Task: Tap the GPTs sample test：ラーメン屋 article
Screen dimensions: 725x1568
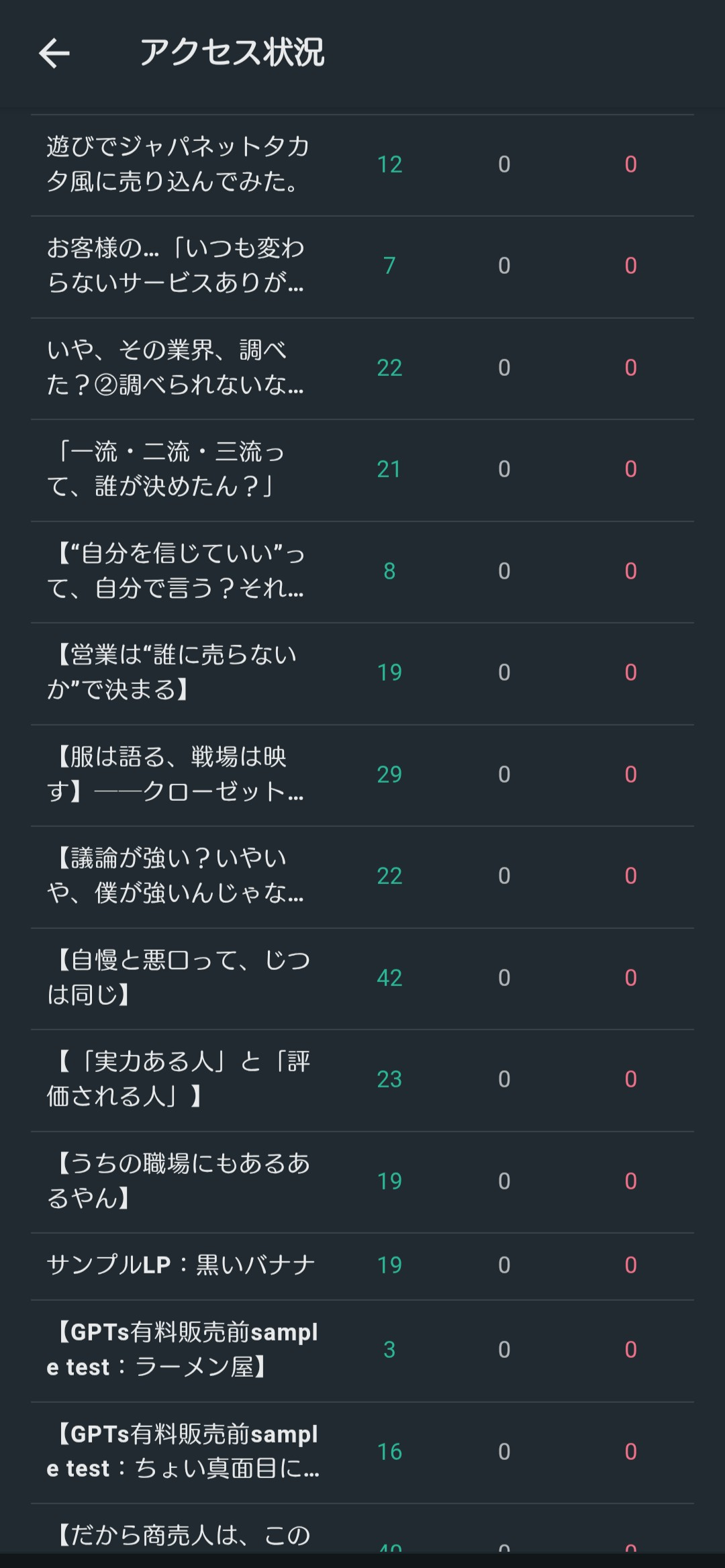Action: (183, 1350)
